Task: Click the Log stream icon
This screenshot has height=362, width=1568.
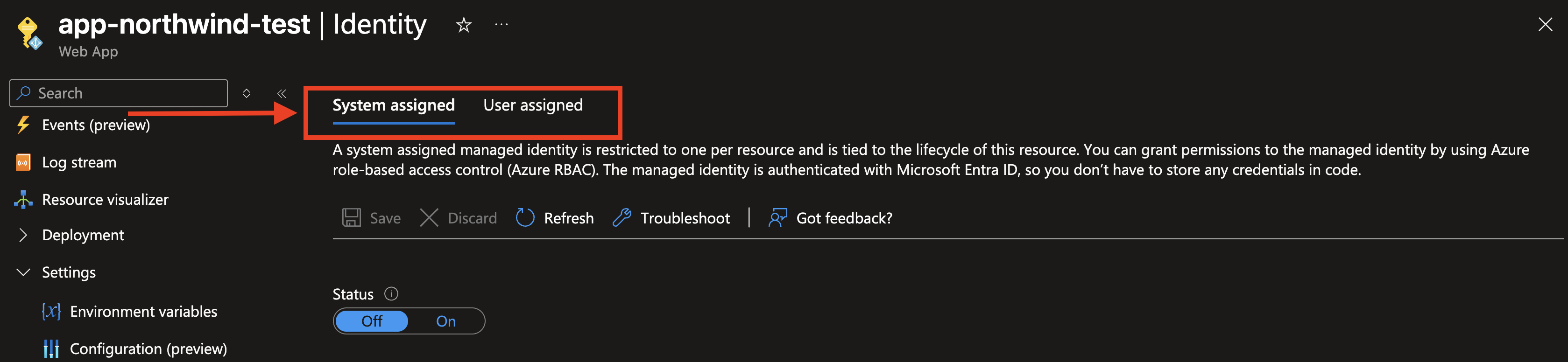Action: point(23,162)
